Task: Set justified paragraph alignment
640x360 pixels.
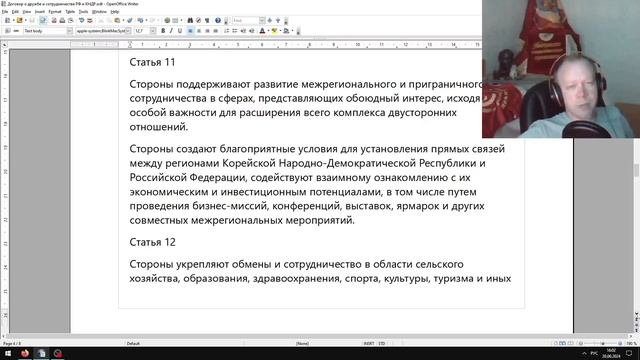Action: tap(216, 31)
